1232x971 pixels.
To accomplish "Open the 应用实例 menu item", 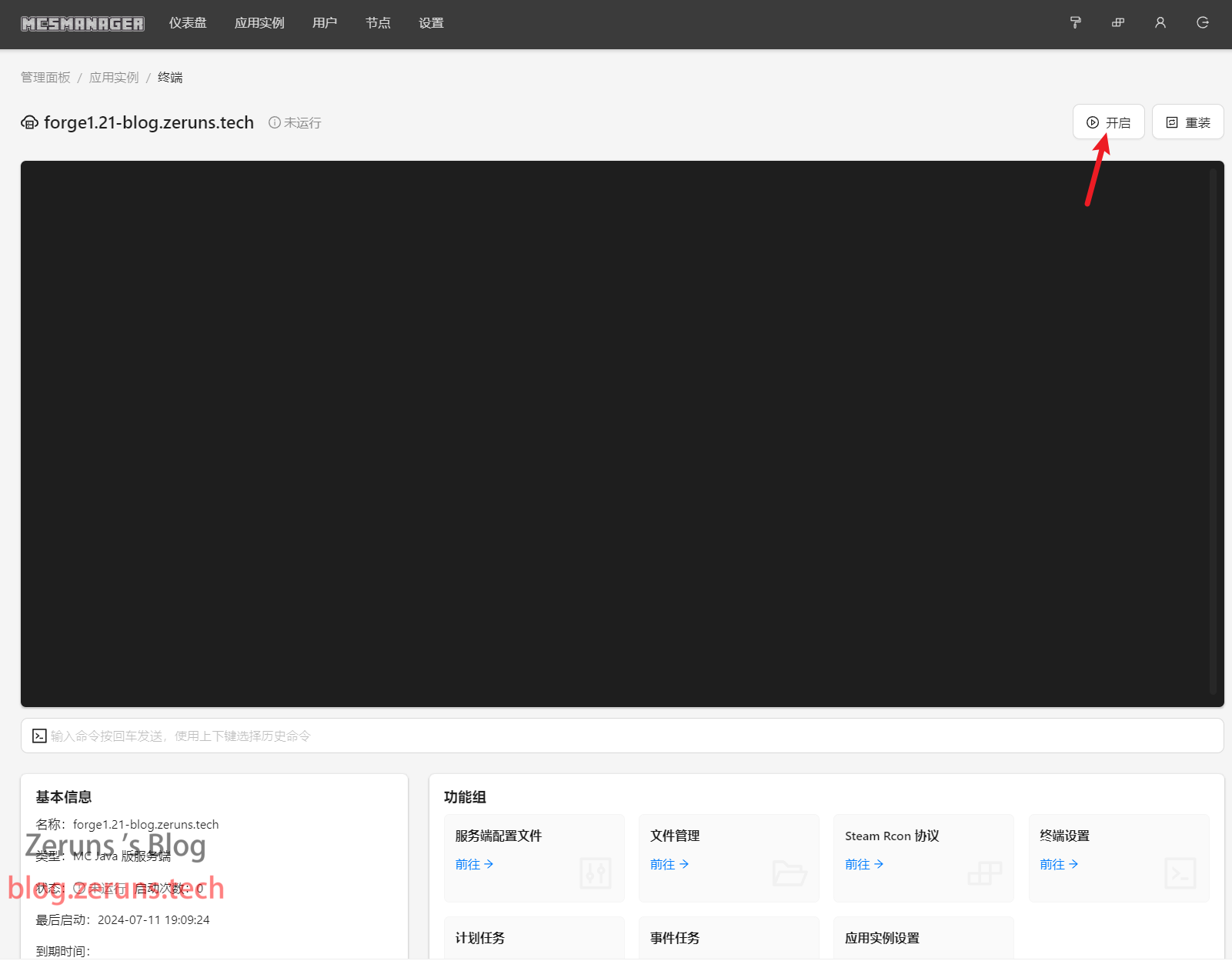I will pyautogui.click(x=259, y=23).
